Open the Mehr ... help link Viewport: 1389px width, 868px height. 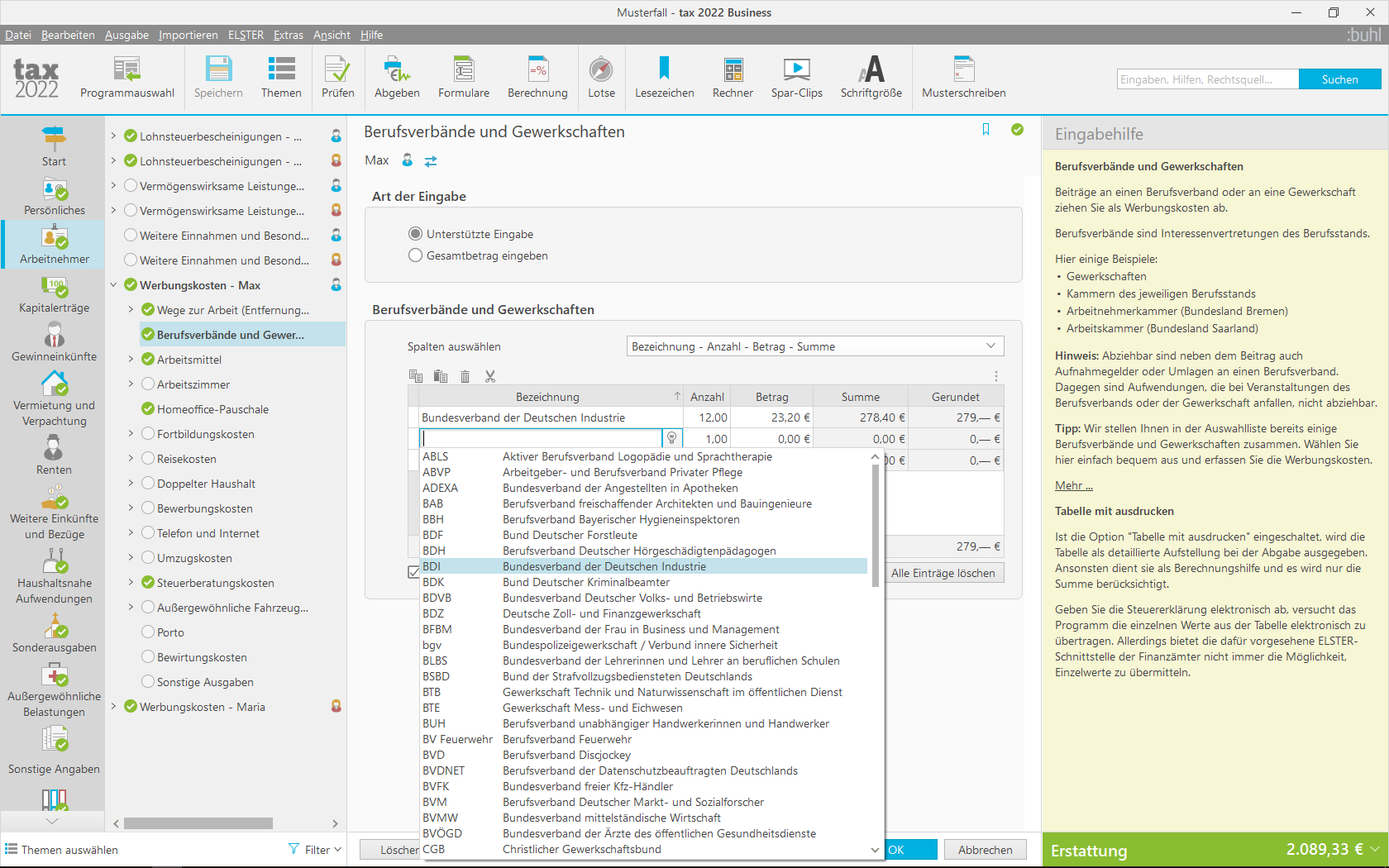pos(1073,485)
